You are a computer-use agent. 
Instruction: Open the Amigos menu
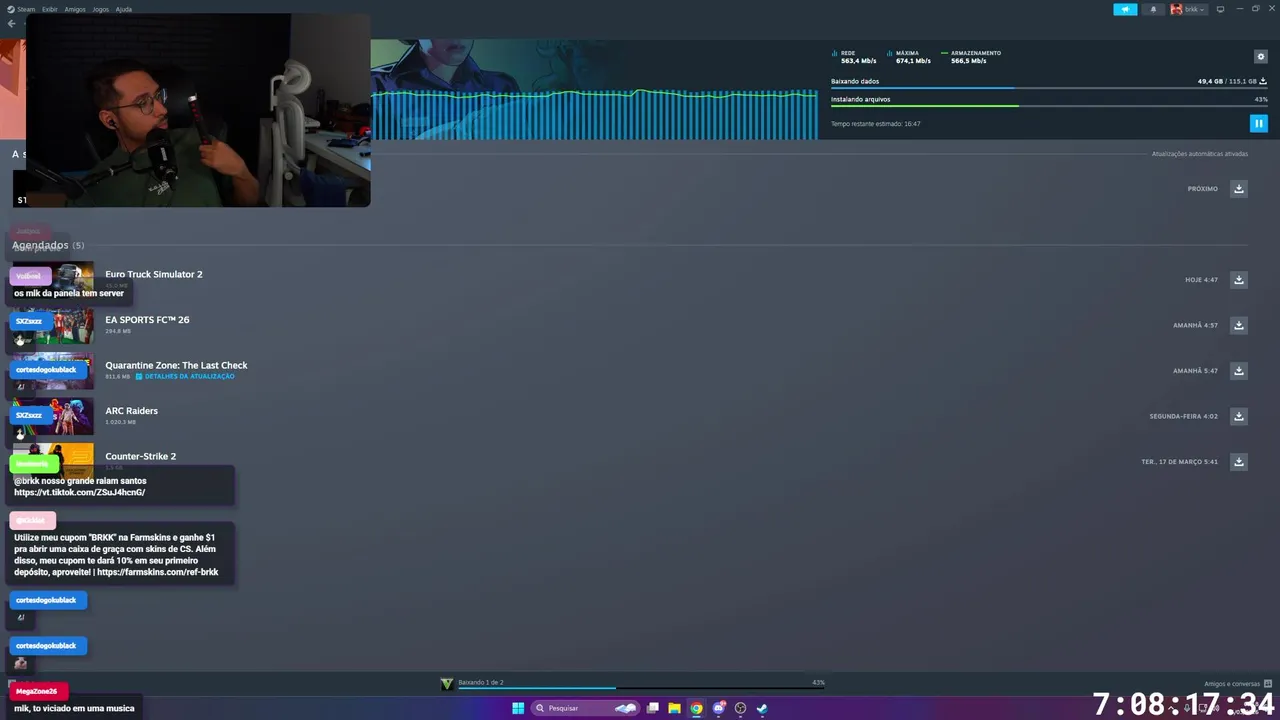[x=75, y=9]
